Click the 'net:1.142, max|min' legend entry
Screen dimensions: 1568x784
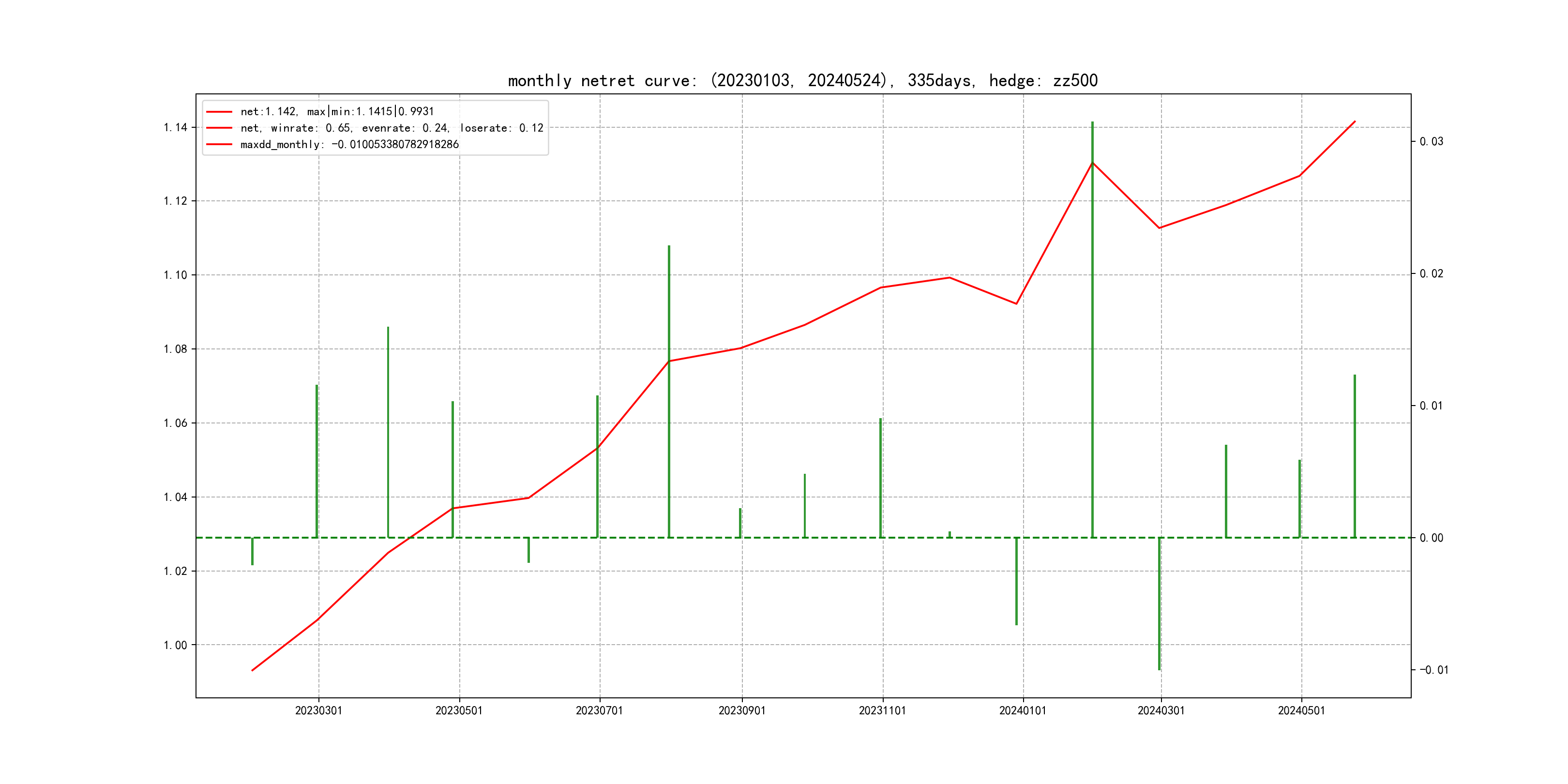tap(337, 111)
